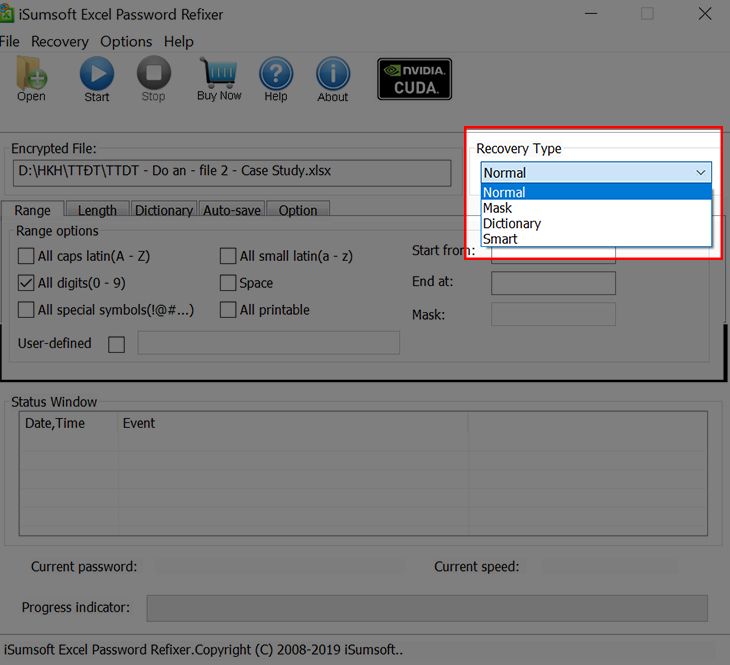Uncheck the All digits(0 - 9) checkbox

click(26, 283)
